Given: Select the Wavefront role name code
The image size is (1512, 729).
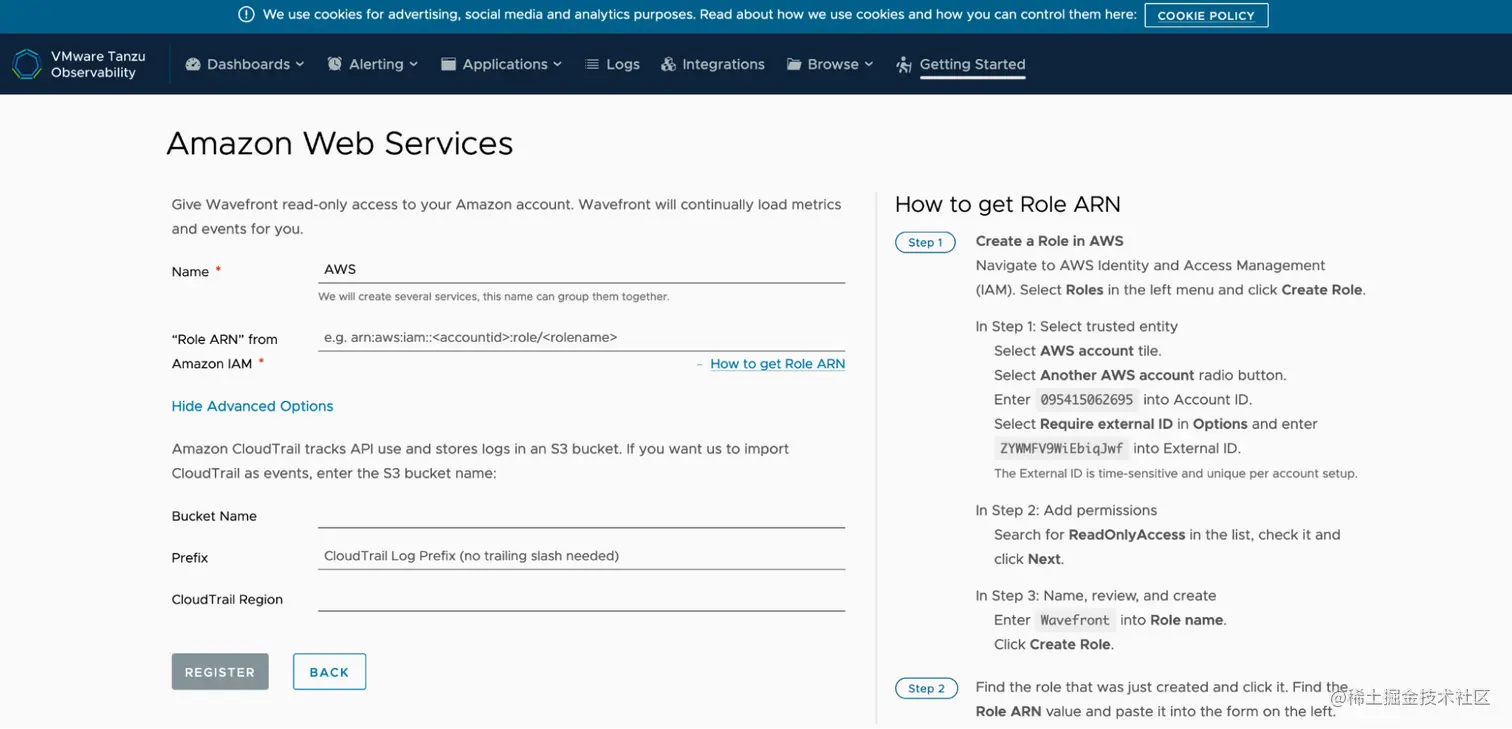Looking at the screenshot, I should point(1075,620).
